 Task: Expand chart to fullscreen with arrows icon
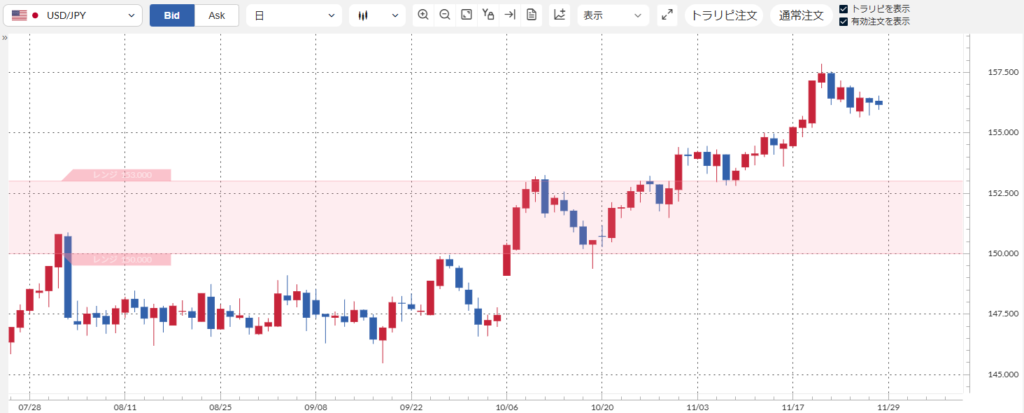tap(667, 16)
